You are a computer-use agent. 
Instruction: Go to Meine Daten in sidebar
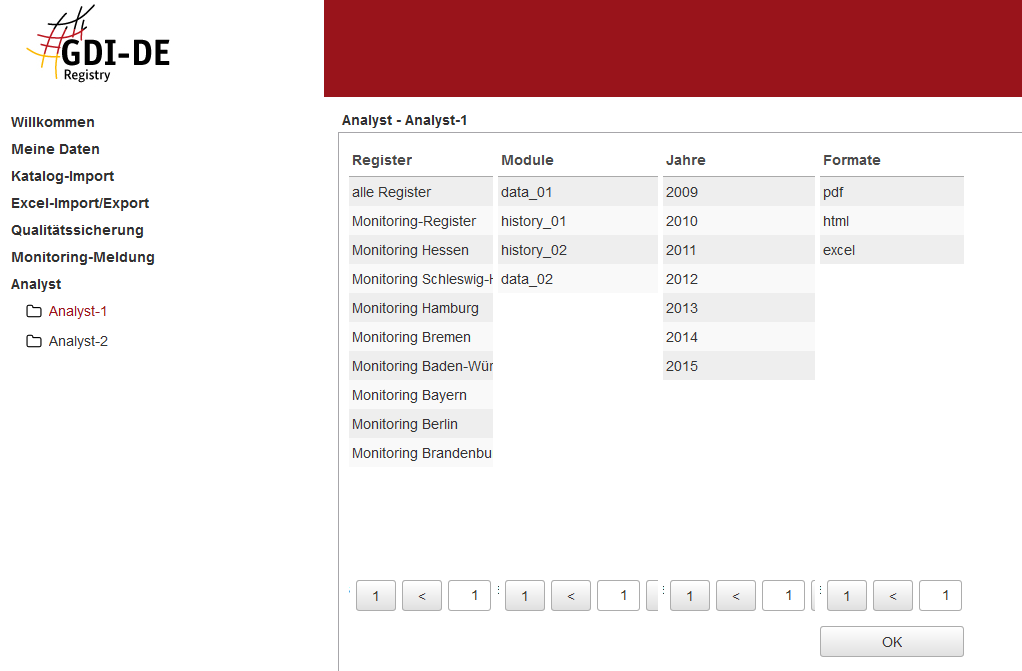55,149
